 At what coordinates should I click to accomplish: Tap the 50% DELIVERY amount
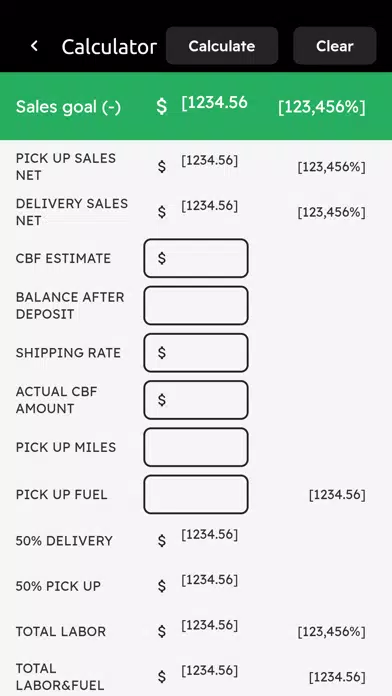click(x=210, y=534)
